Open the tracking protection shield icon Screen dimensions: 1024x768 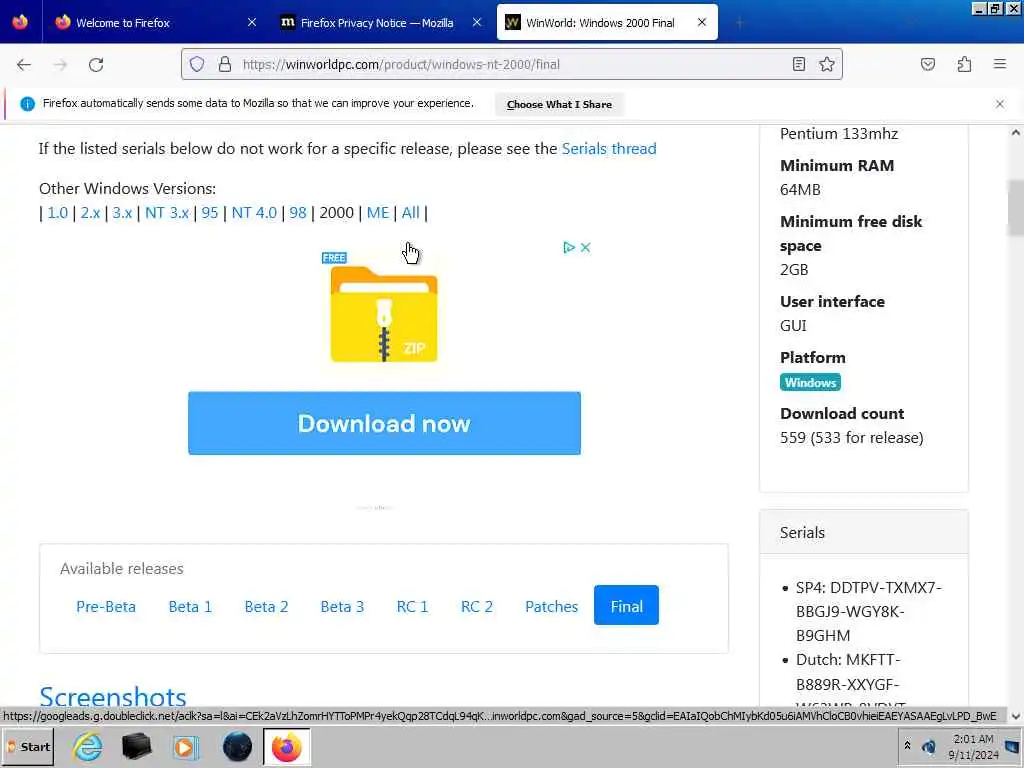(x=197, y=64)
